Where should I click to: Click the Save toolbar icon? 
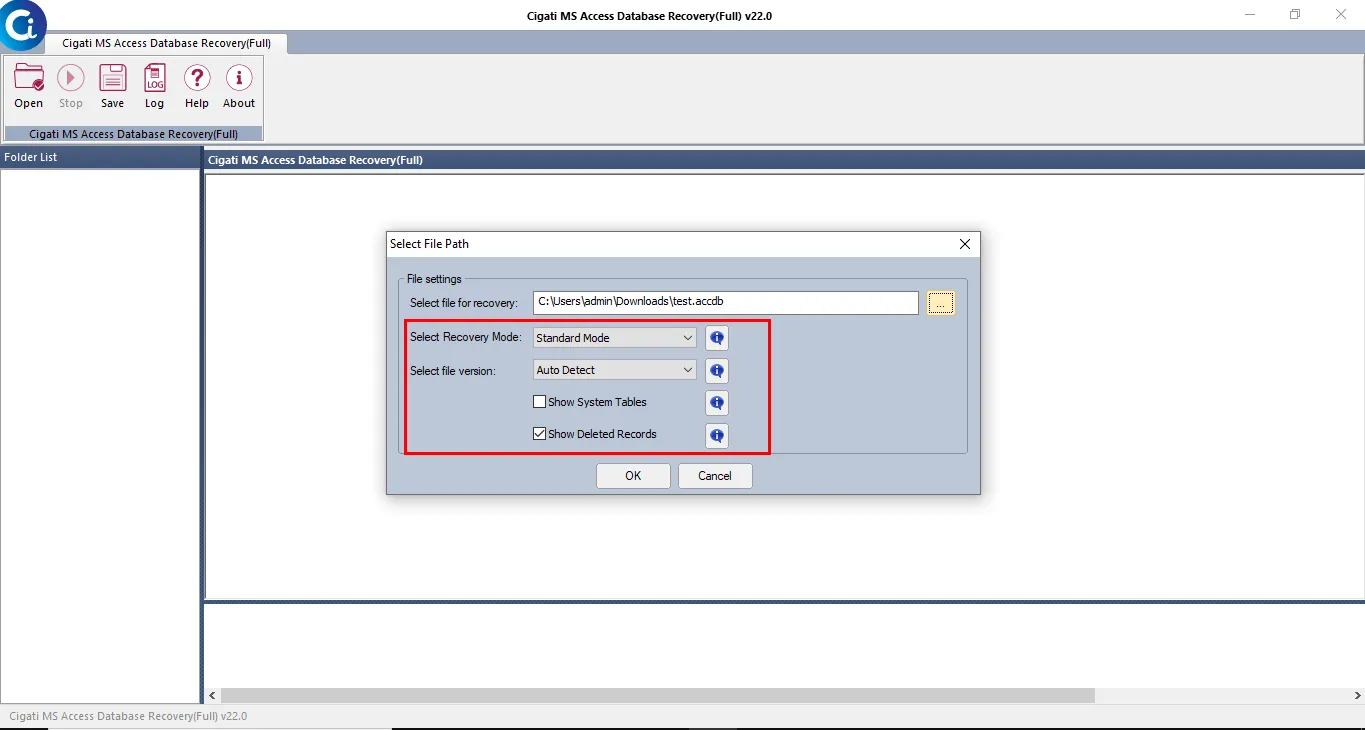tap(113, 85)
